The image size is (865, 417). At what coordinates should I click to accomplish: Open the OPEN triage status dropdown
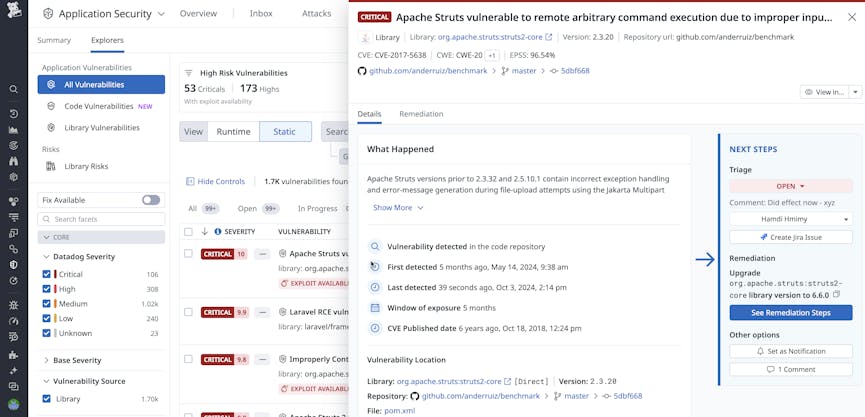[x=790, y=186]
